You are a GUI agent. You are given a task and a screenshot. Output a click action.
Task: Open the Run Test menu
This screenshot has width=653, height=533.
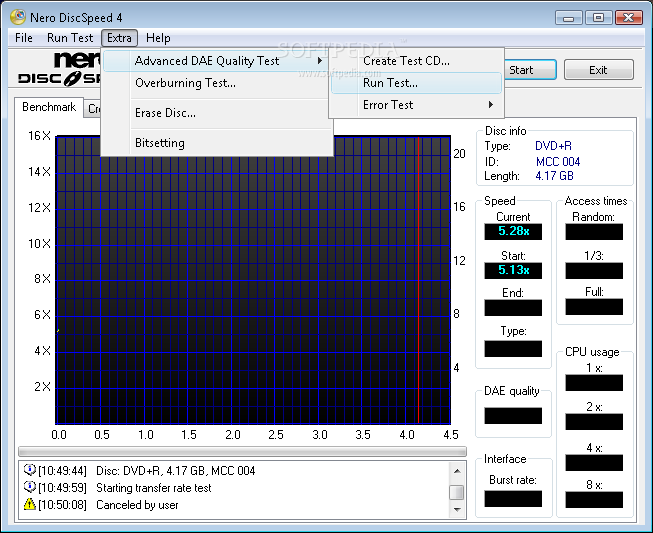click(70, 38)
